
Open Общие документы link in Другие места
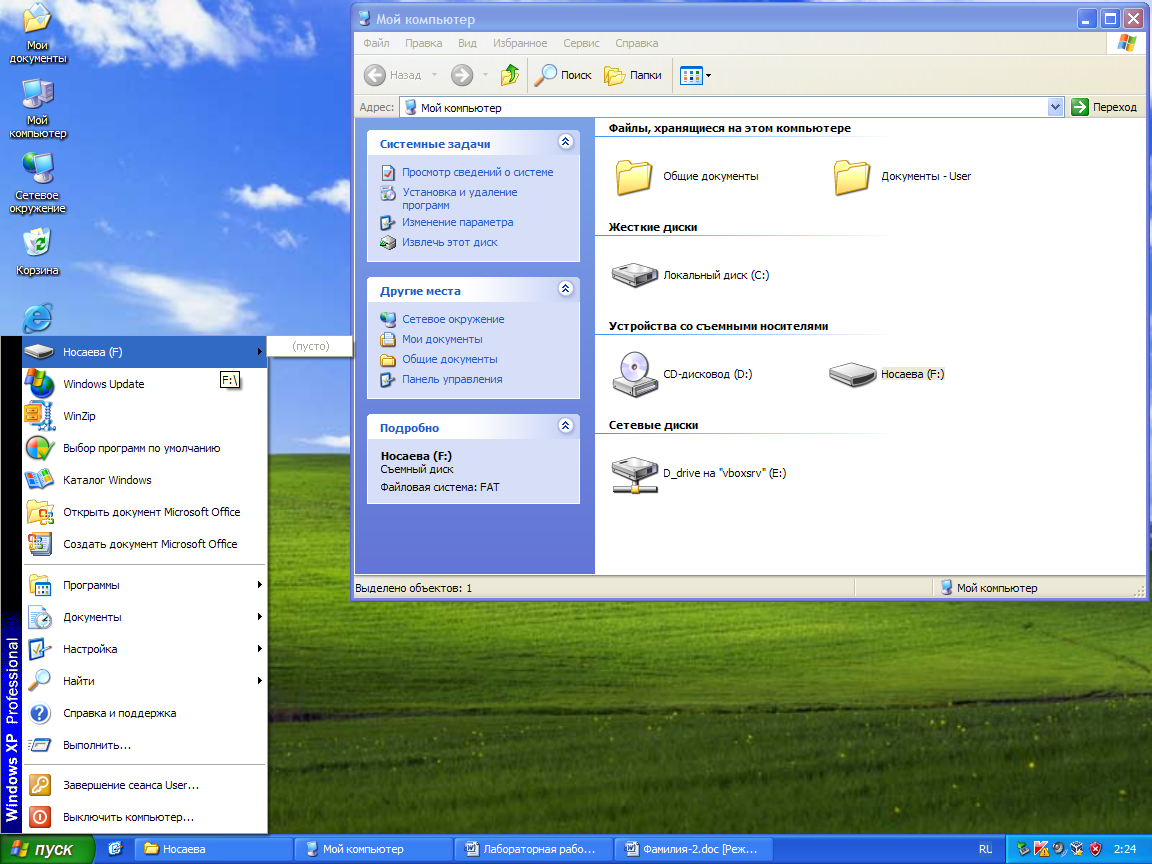click(450, 359)
